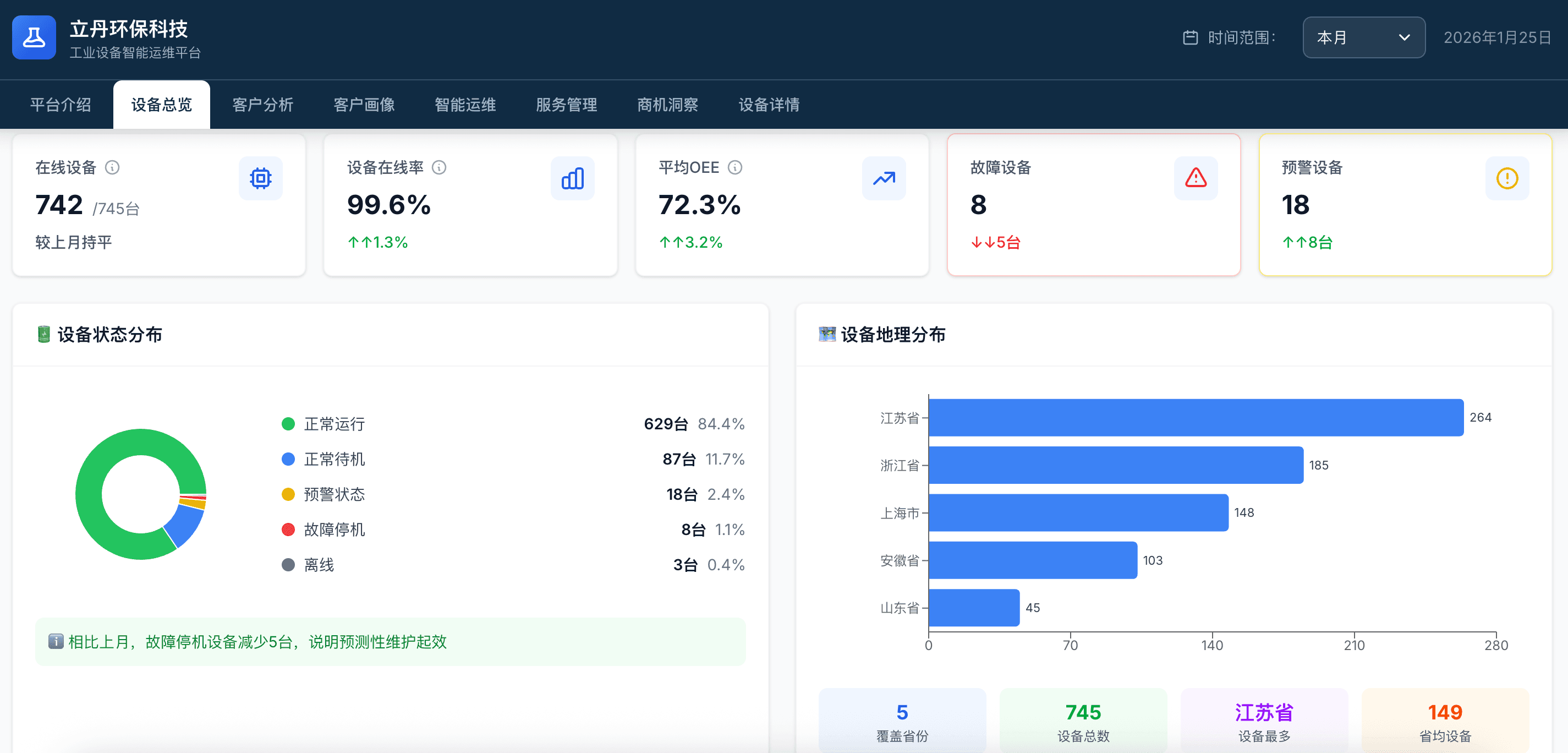
Task: Click the 江苏省 设备最多 summary card
Action: (x=1264, y=721)
